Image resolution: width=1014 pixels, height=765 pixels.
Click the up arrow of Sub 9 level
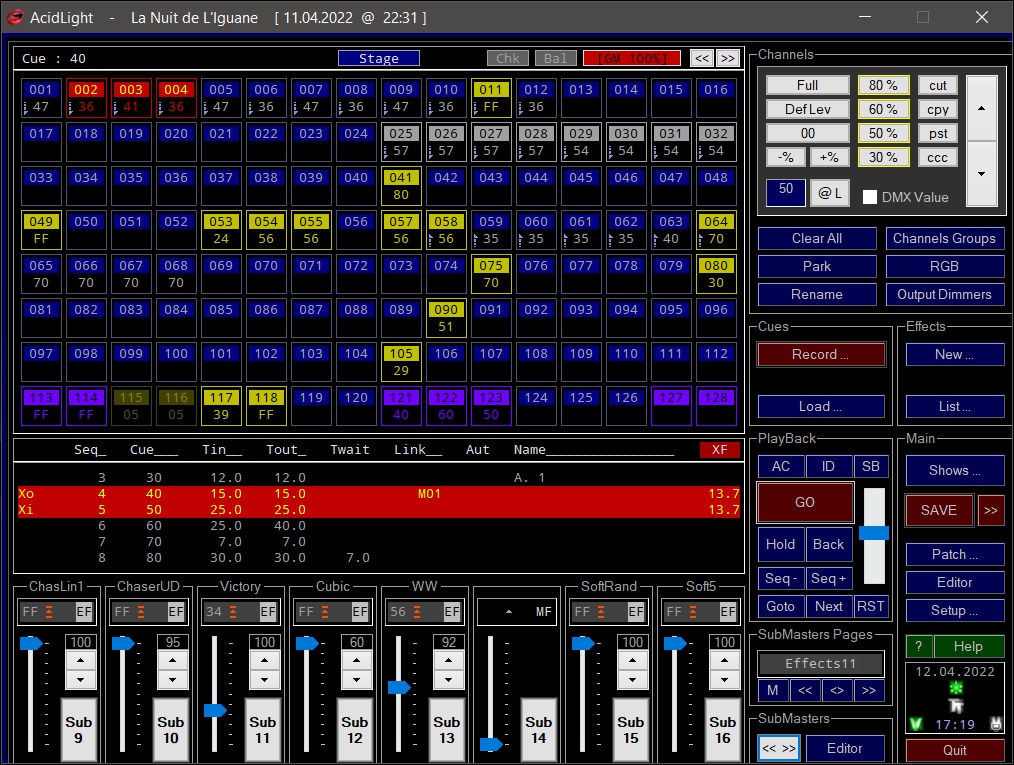[x=79, y=659]
